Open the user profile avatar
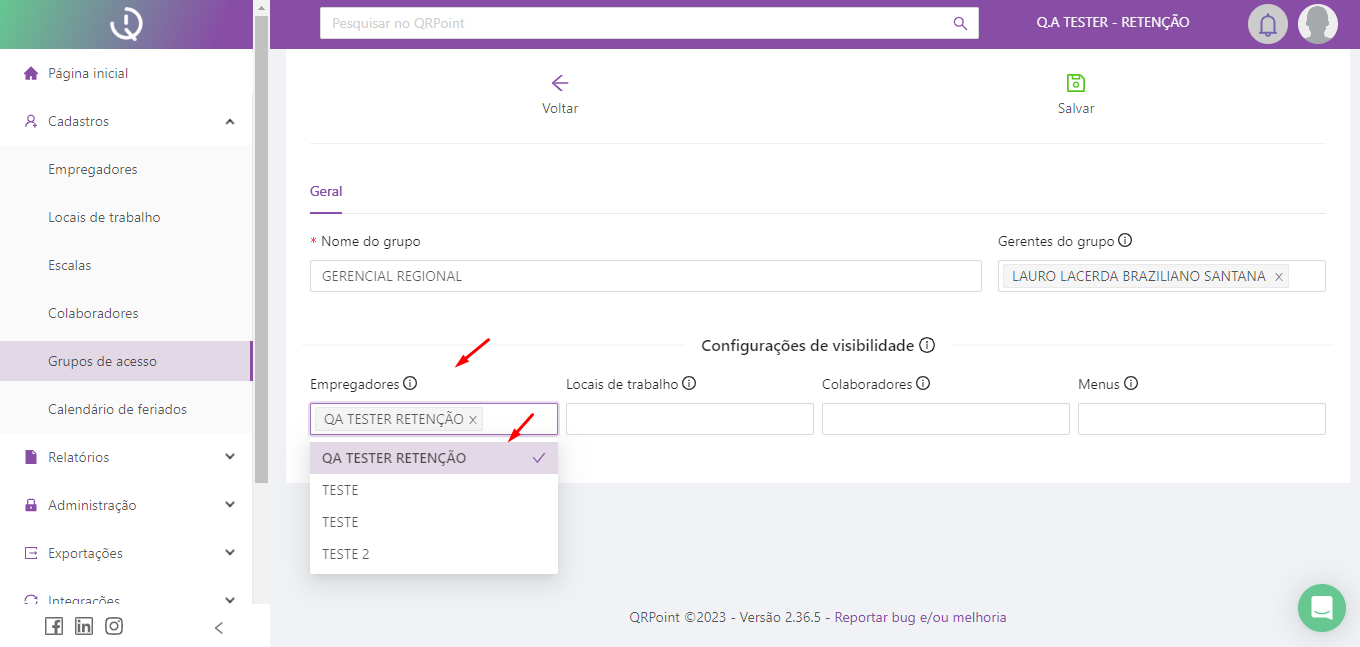This screenshot has width=1360, height=647. [x=1317, y=23]
